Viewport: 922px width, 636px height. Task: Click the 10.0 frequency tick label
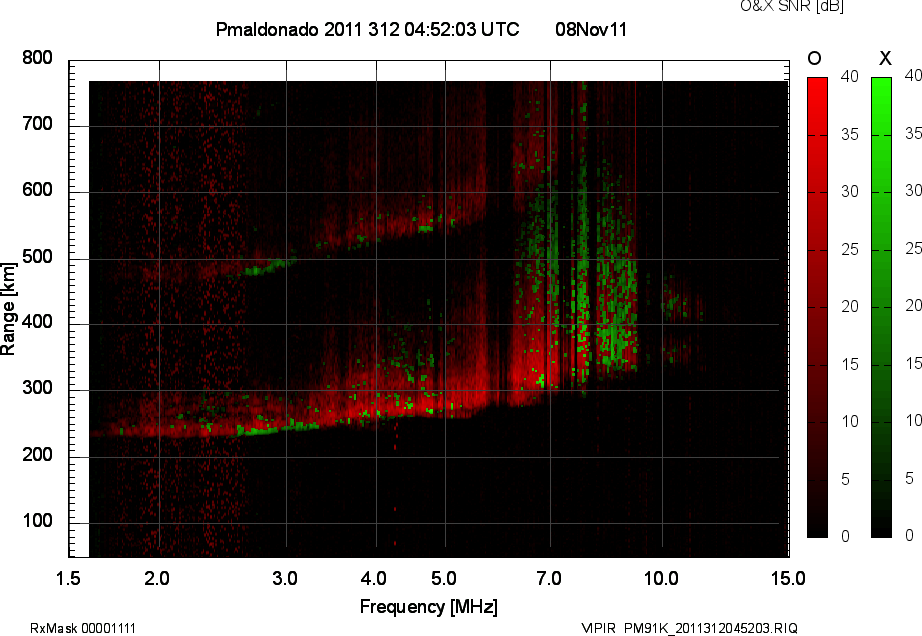661,578
